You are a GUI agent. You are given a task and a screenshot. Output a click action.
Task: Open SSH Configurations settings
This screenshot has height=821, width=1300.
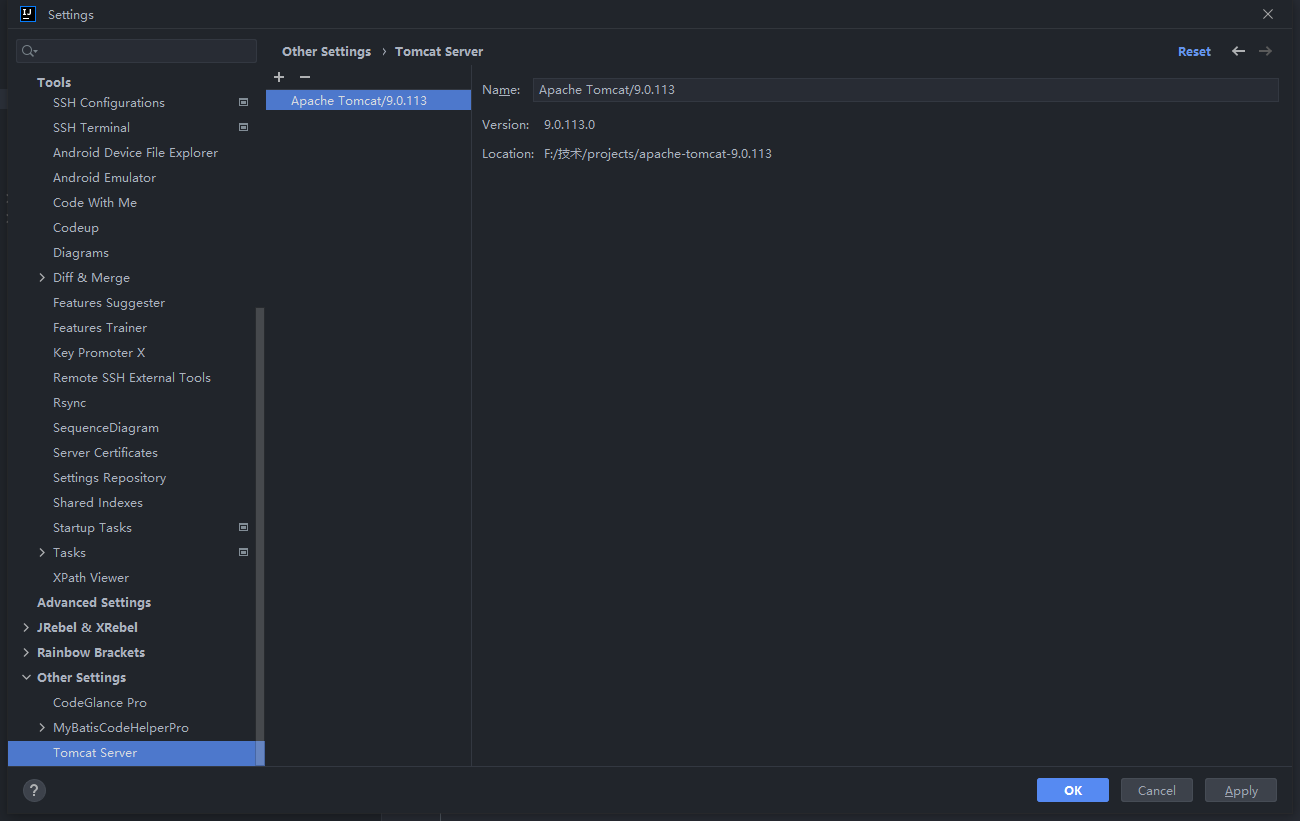pos(109,102)
